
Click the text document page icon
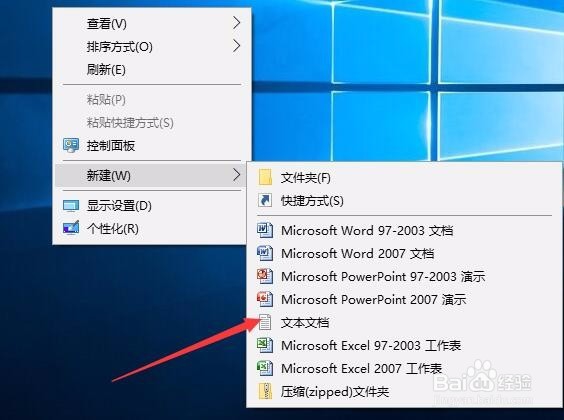point(265,322)
